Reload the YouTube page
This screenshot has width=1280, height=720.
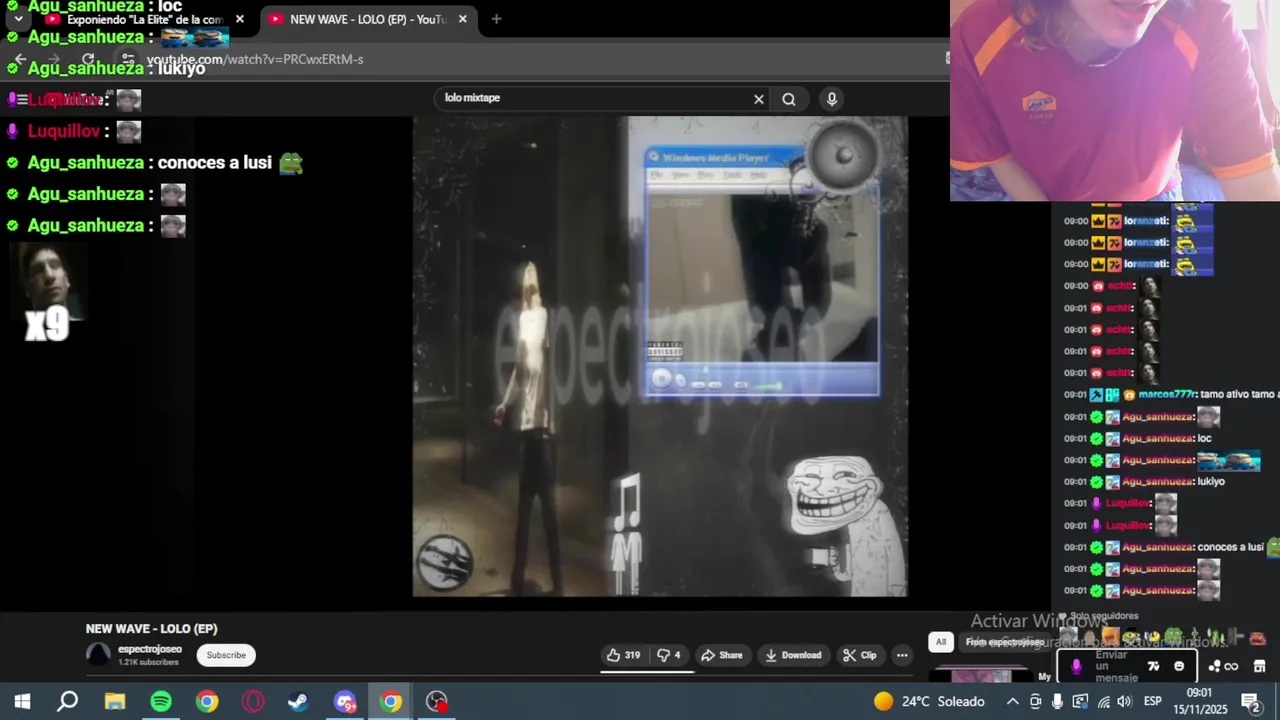88,59
